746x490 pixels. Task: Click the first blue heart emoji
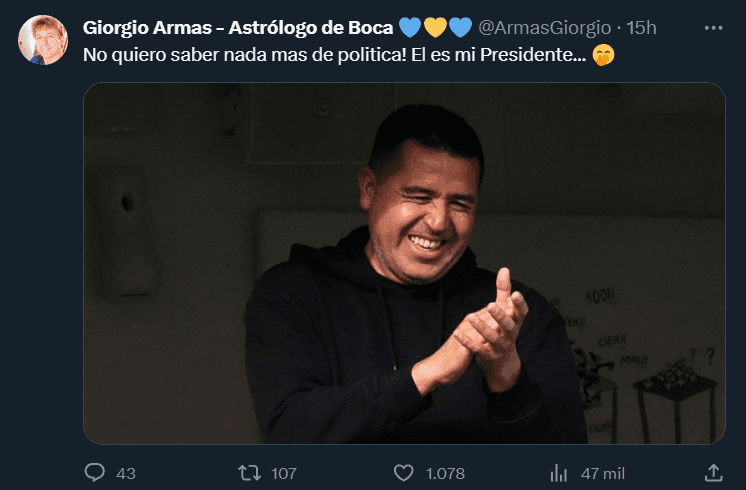(410, 27)
